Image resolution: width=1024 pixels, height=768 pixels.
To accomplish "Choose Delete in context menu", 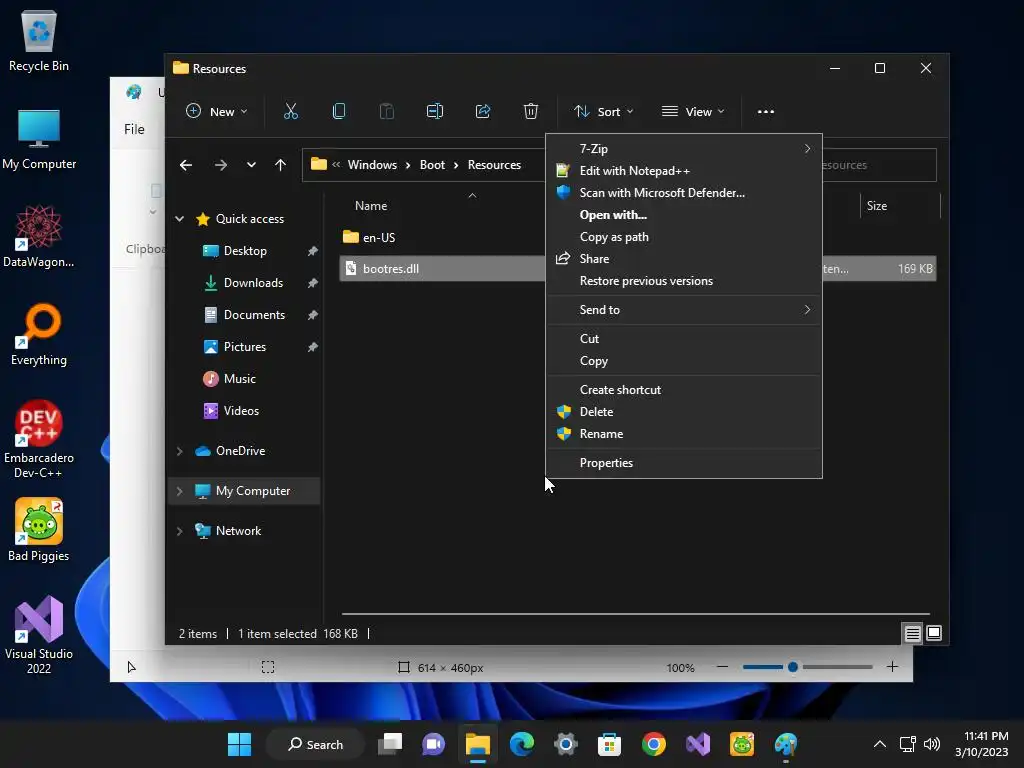I will click(684, 412).
